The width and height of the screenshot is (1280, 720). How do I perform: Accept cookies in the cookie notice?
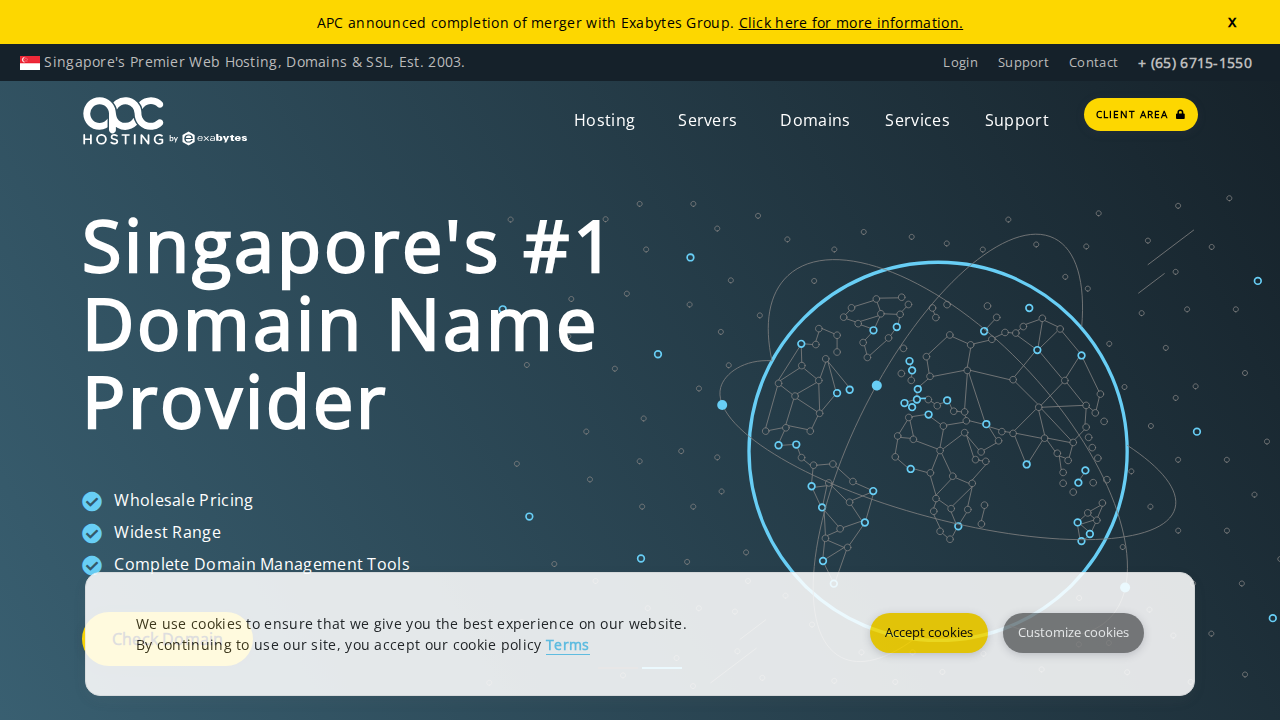pos(929,633)
